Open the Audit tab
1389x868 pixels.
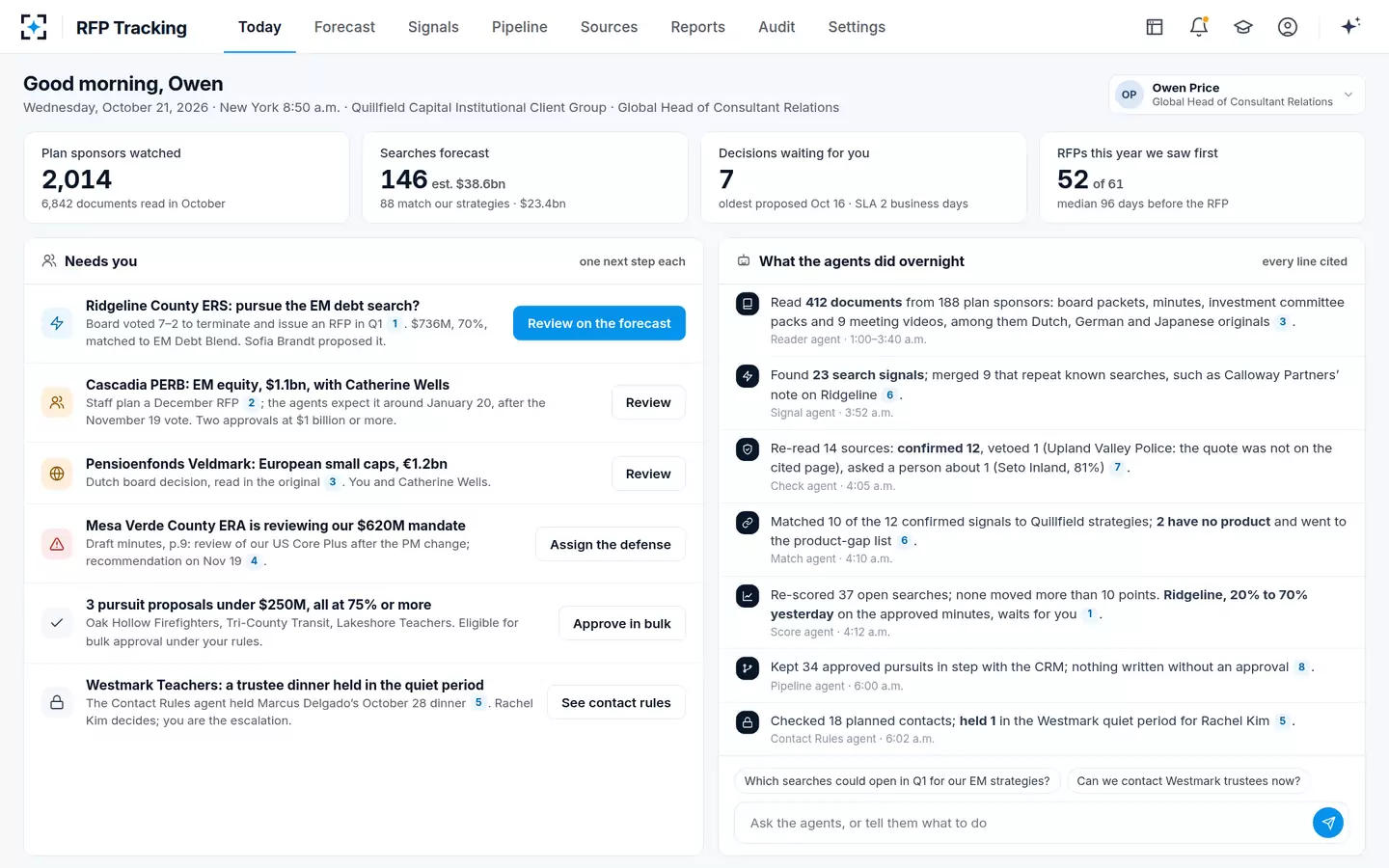776,27
